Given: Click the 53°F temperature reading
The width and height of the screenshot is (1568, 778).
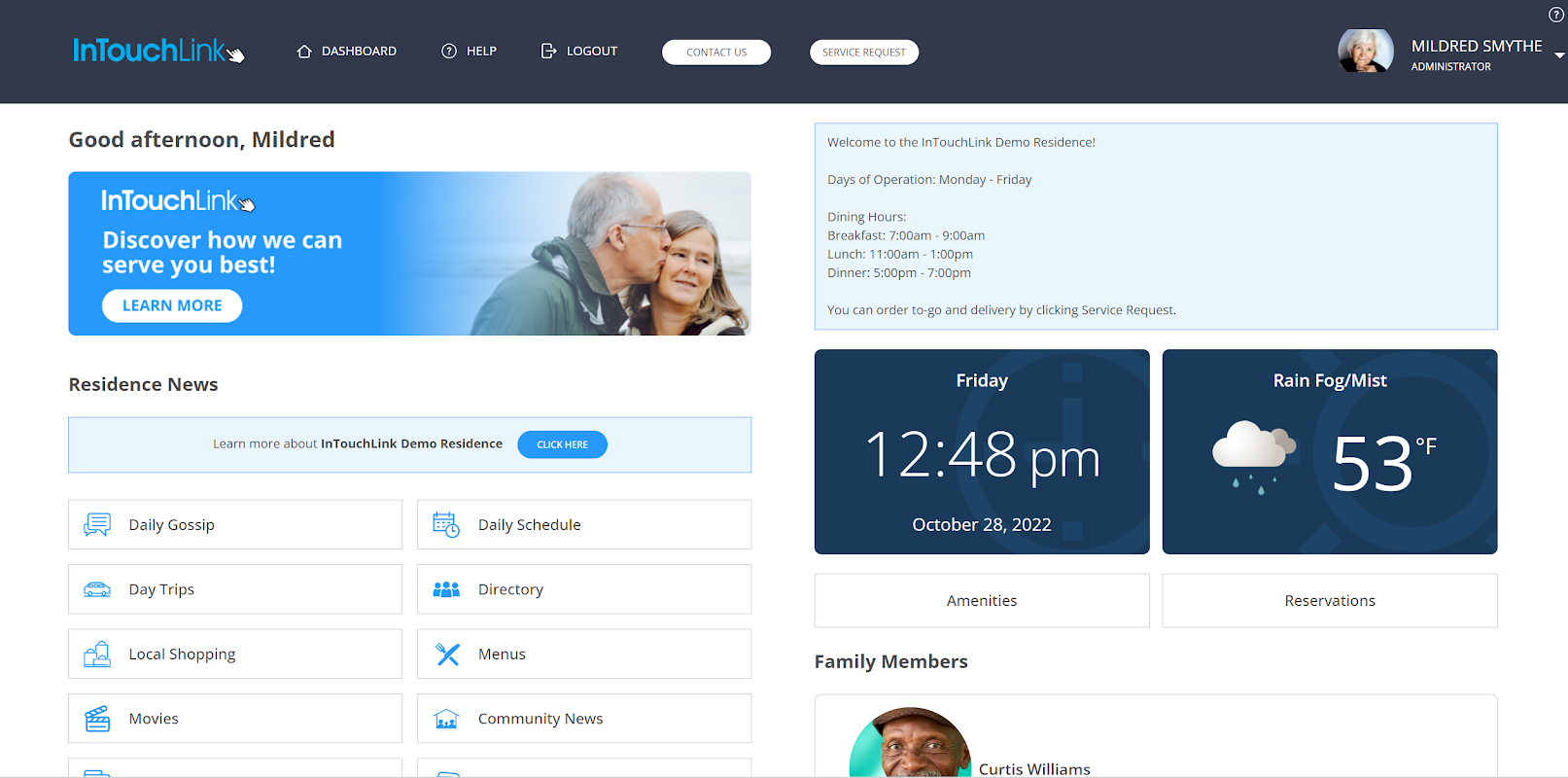Looking at the screenshot, I should pyautogui.click(x=1383, y=463).
